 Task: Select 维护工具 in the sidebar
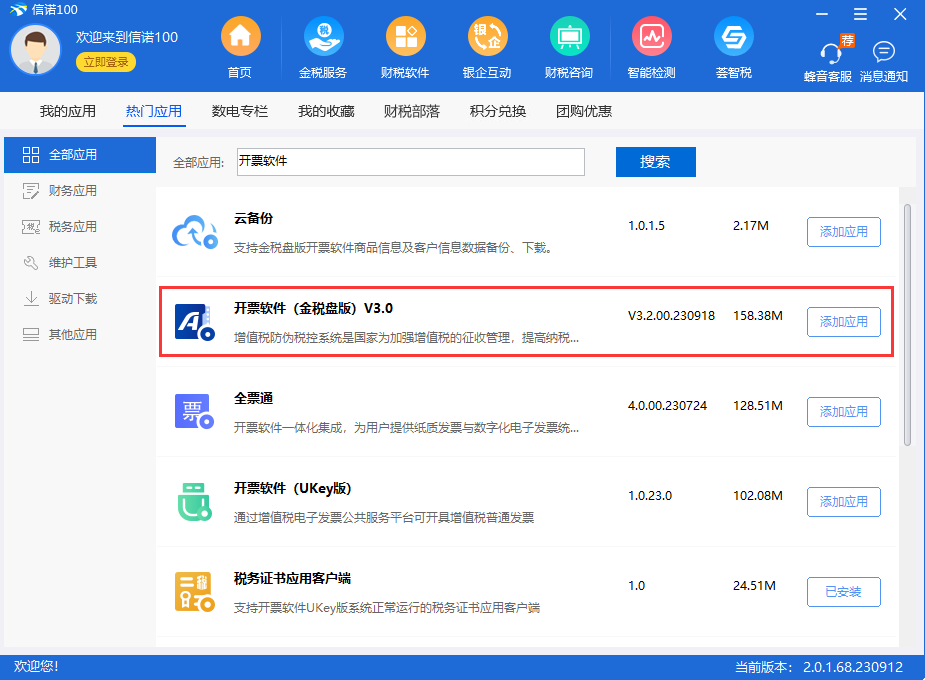(x=80, y=263)
